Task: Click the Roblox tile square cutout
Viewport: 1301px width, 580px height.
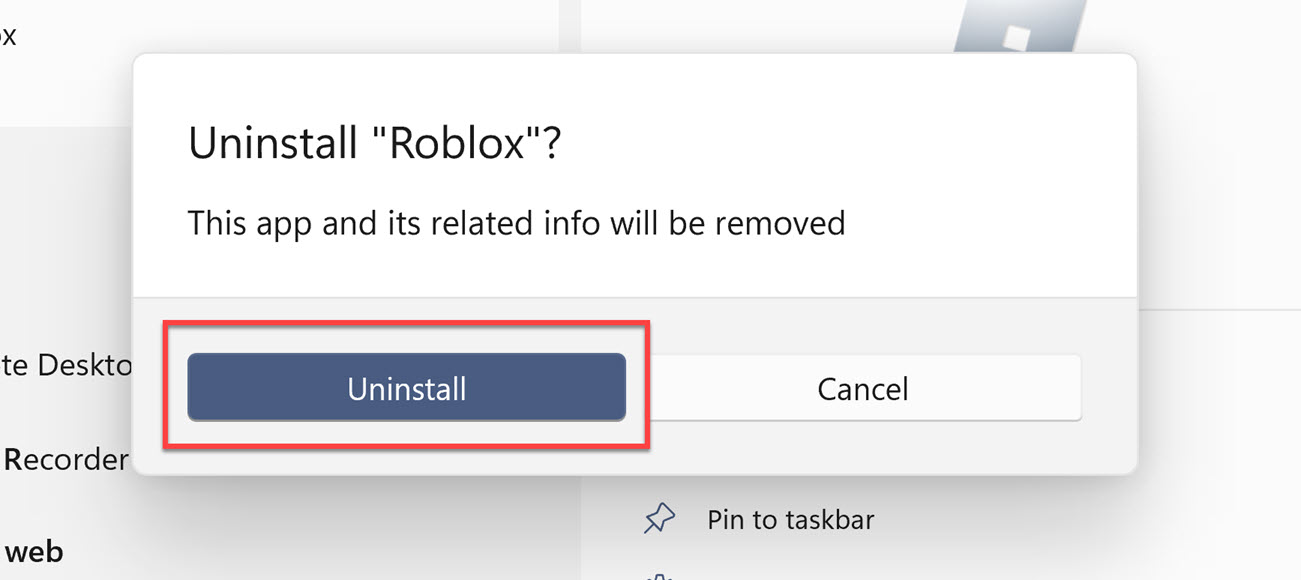Action: pos(1013,38)
